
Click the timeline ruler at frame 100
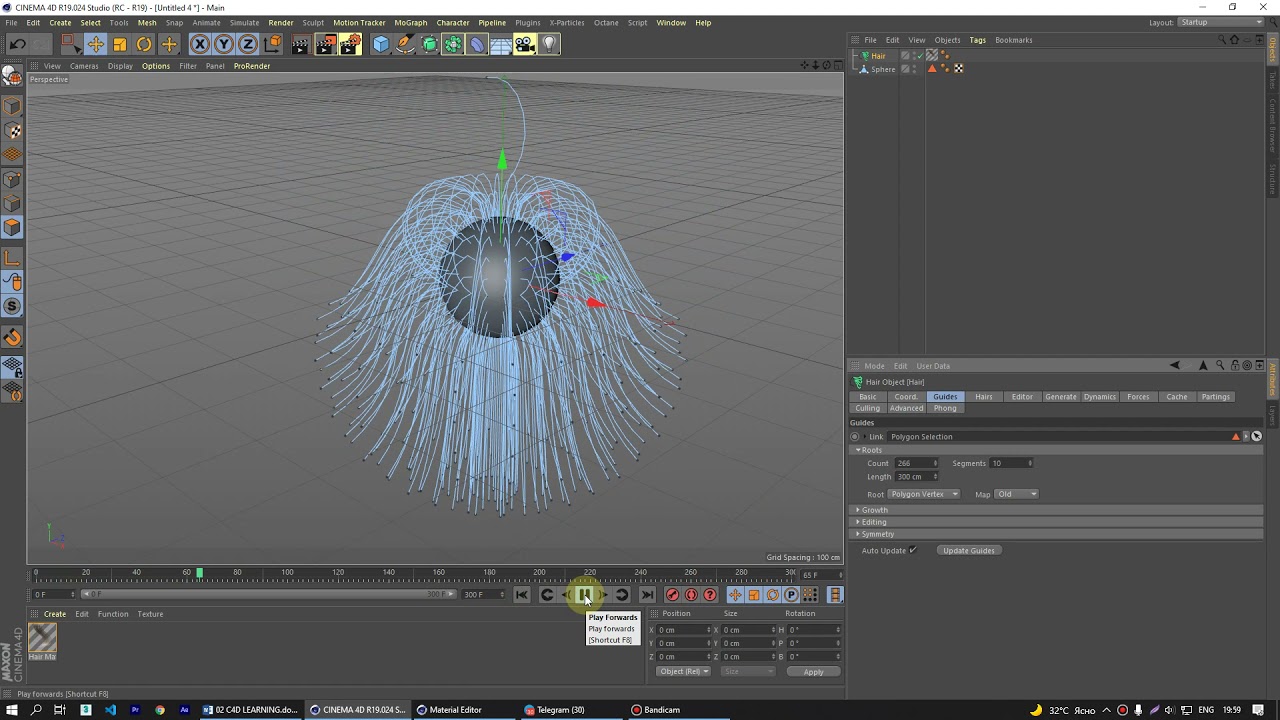287,574
